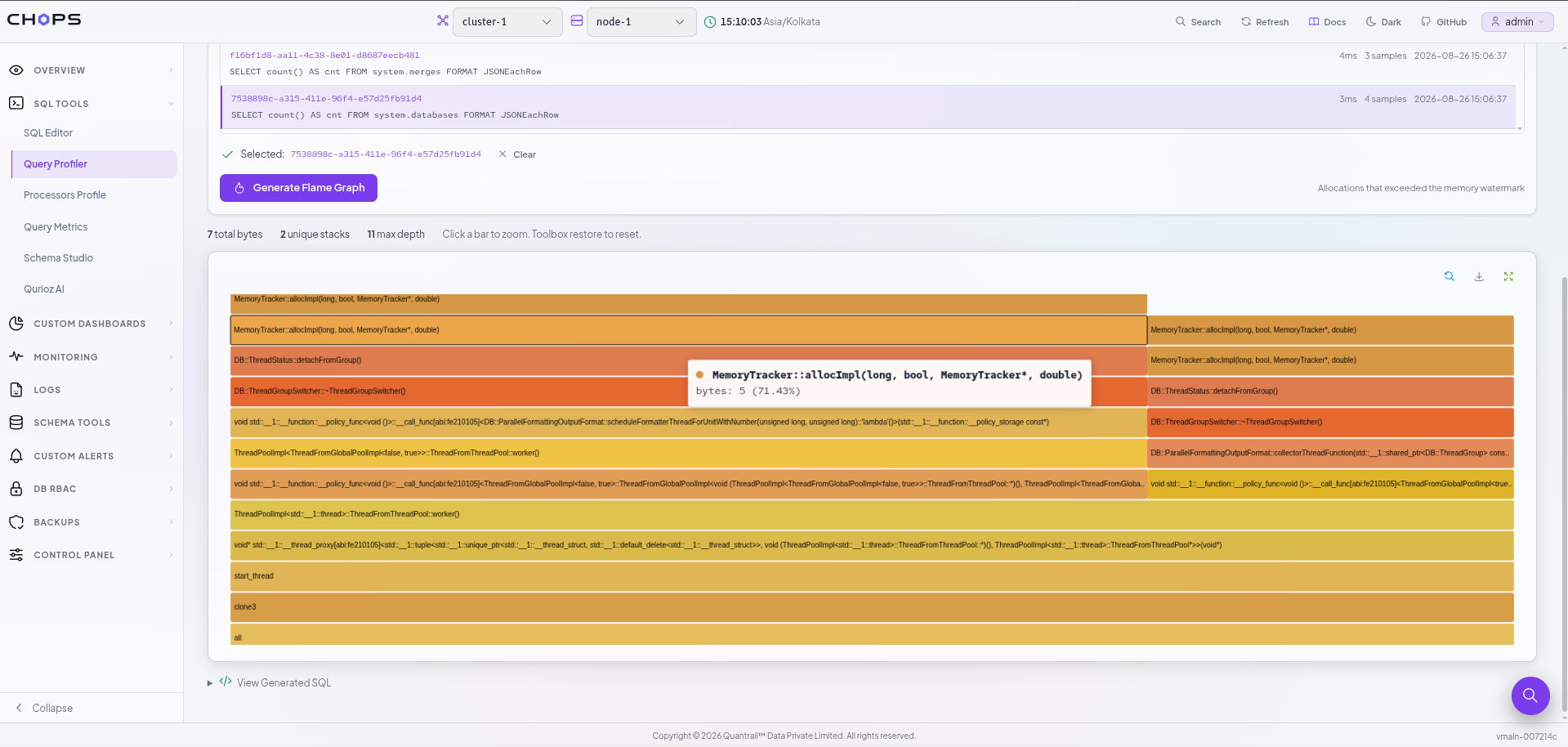Open Search from the top bar

[x=1198, y=22]
